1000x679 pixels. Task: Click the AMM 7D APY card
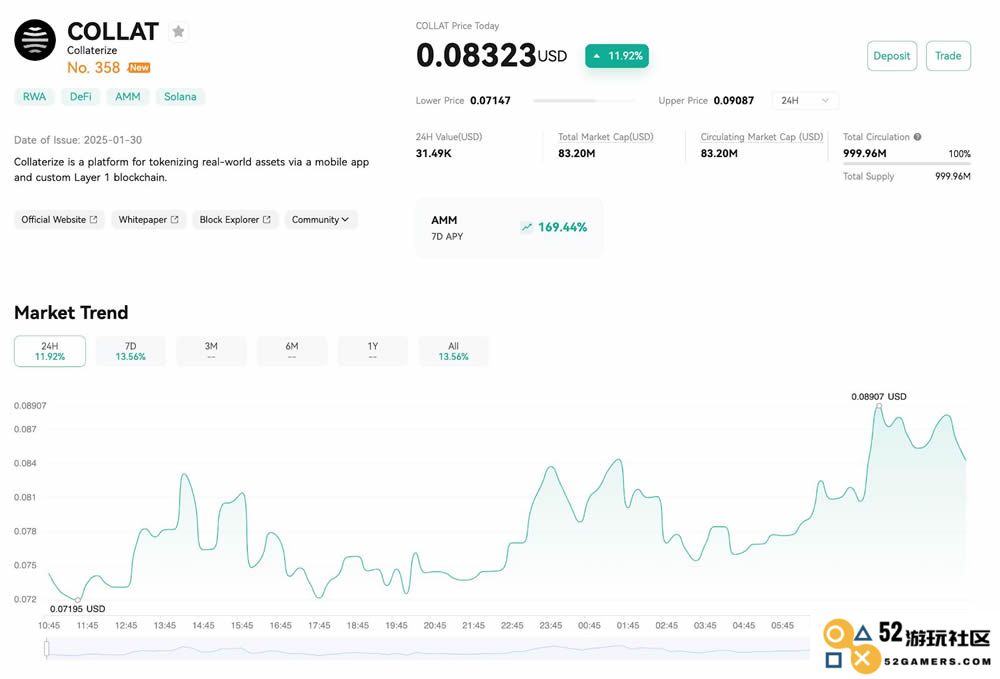[509, 228]
